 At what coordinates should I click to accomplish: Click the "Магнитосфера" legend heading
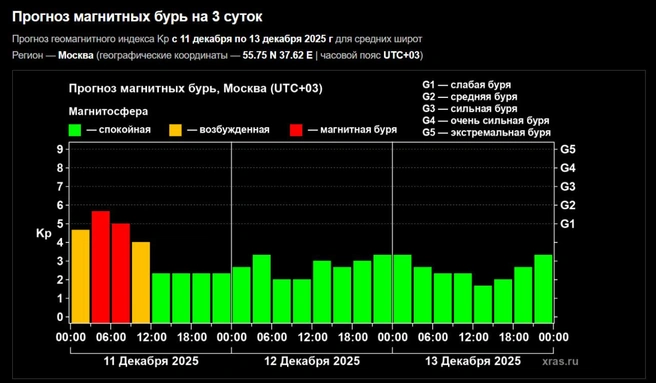click(x=108, y=112)
